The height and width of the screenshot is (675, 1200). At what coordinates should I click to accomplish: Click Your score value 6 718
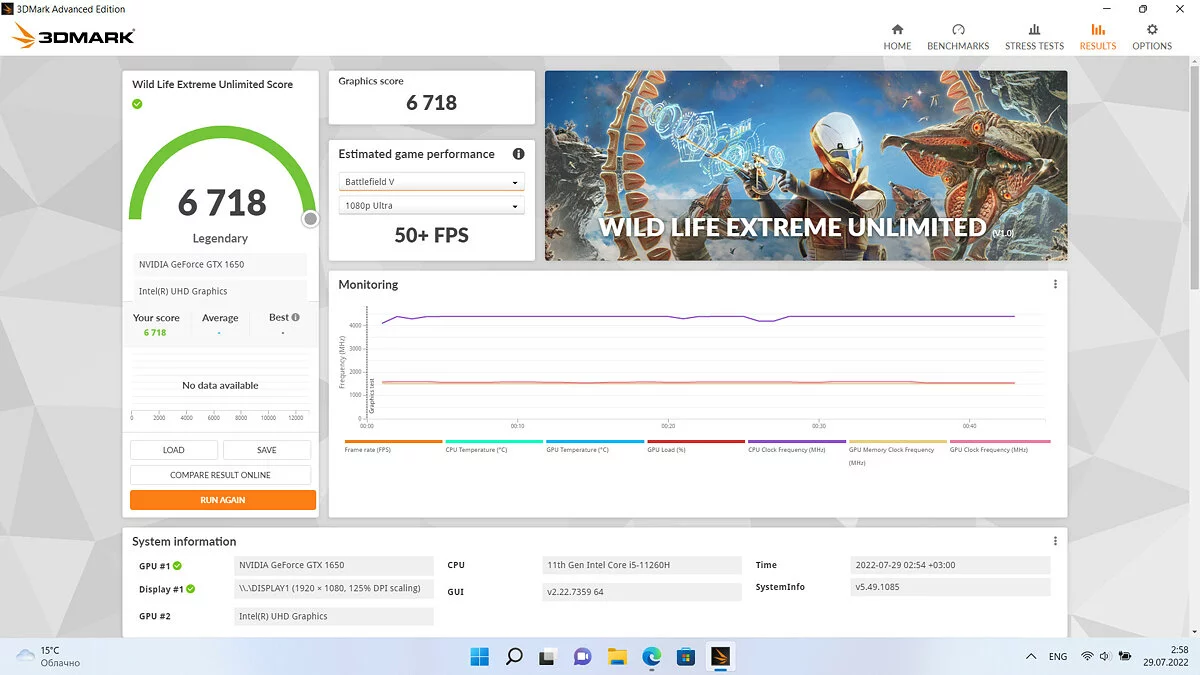[x=155, y=333]
